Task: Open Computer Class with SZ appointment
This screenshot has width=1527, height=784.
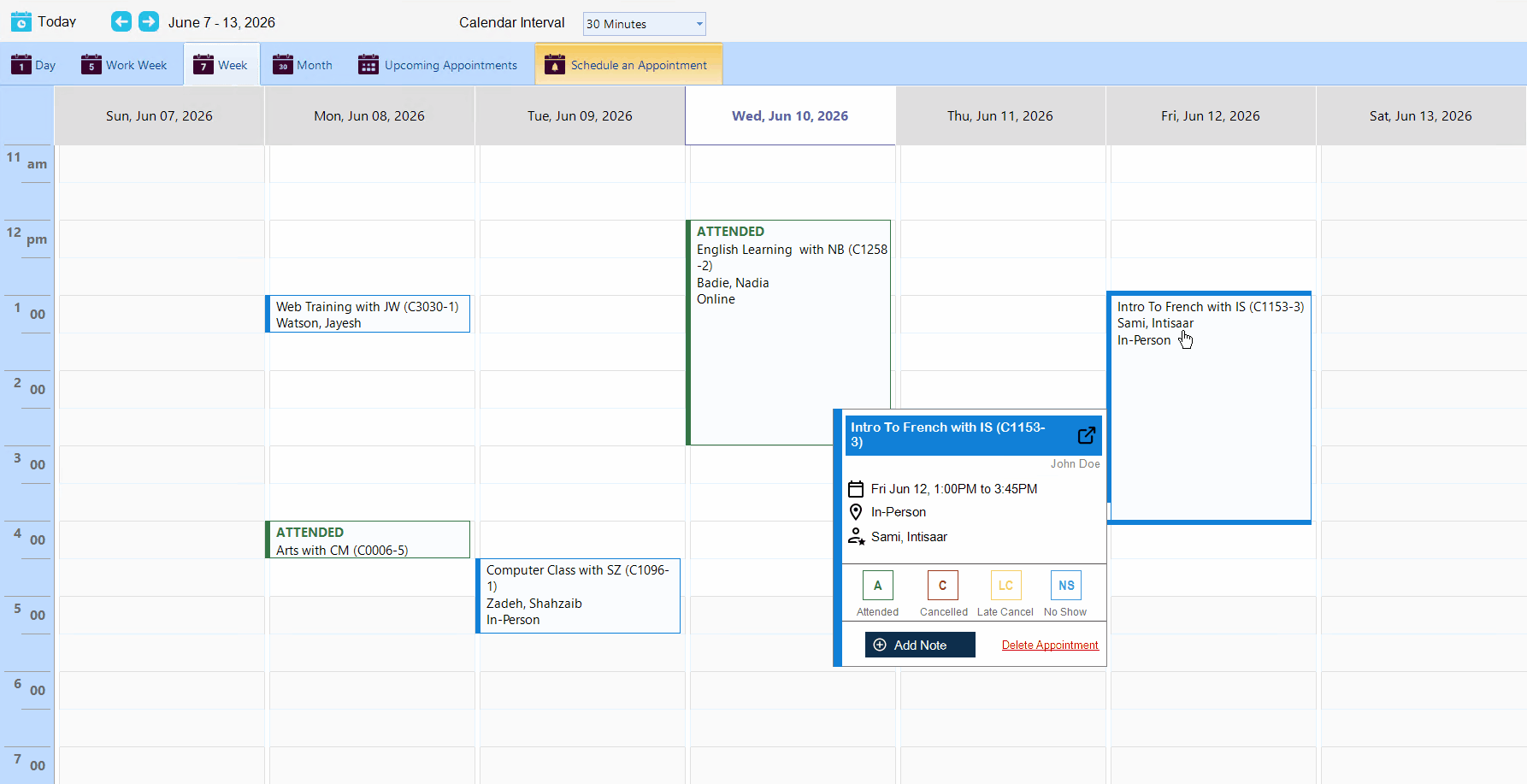Action: (x=578, y=596)
